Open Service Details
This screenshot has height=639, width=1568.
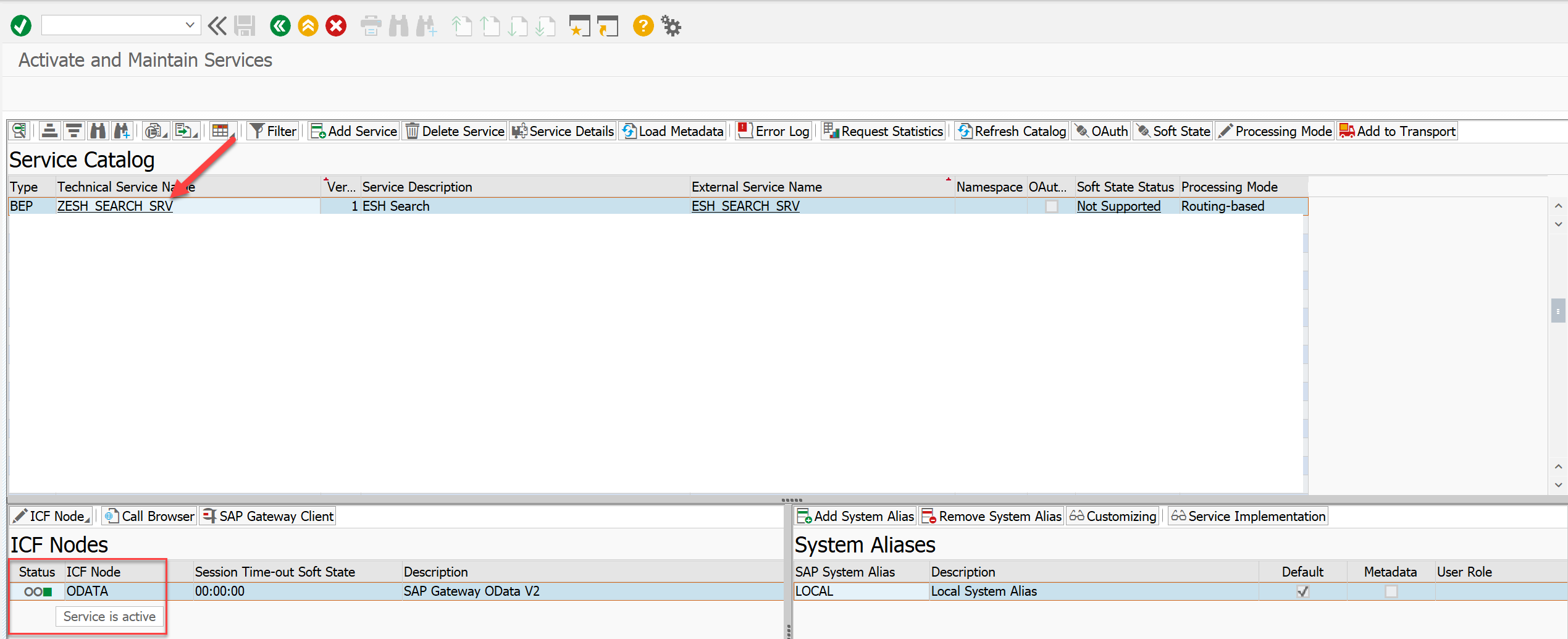click(563, 131)
